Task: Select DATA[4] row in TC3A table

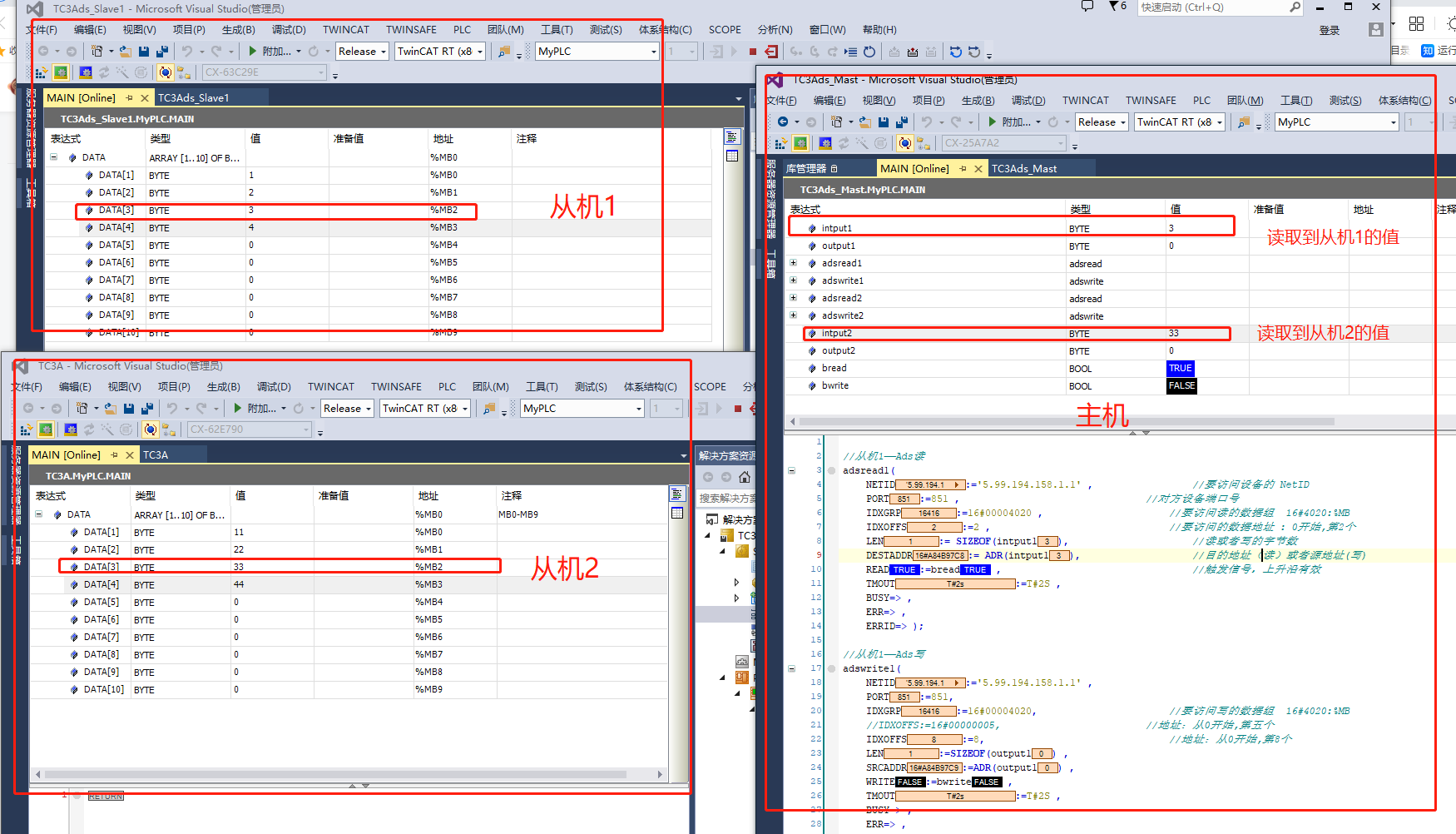Action: 349,584
